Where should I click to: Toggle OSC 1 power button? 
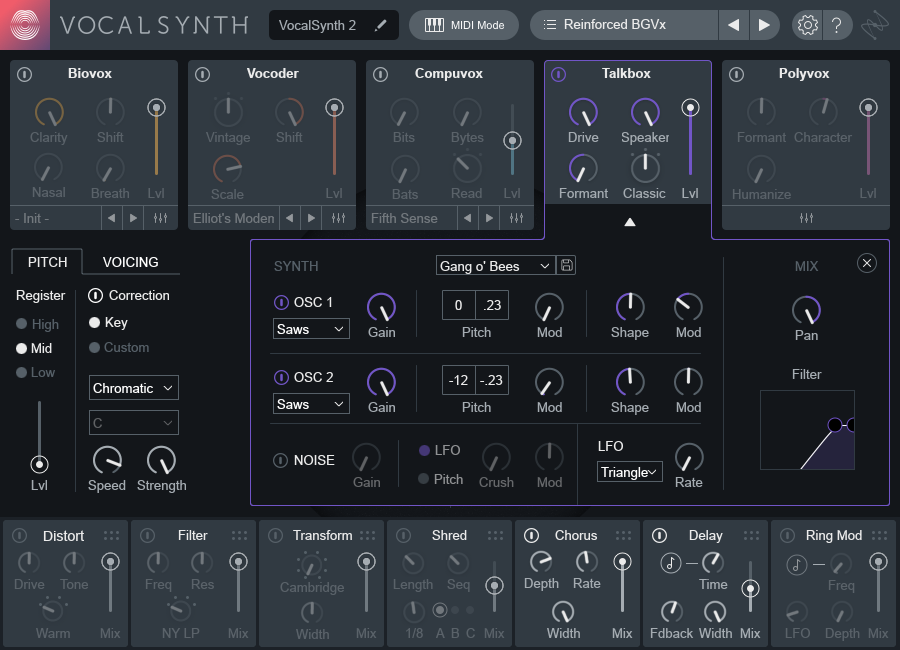(x=281, y=302)
